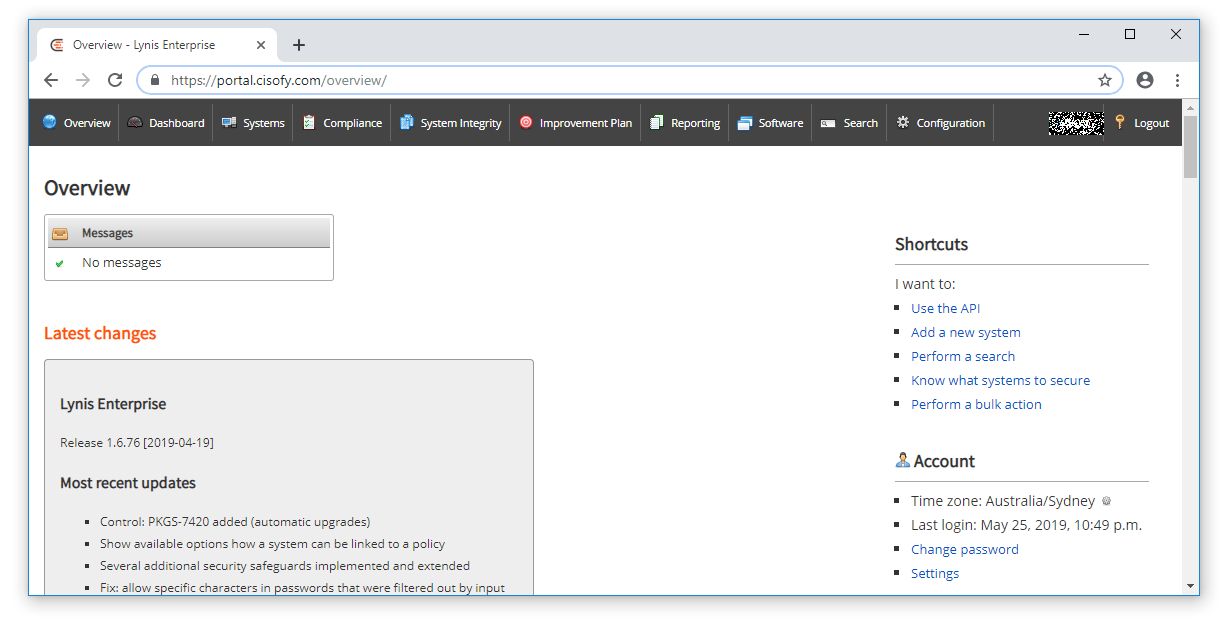Click the Software windows icon
The image size is (1226, 629).
[x=744, y=123]
